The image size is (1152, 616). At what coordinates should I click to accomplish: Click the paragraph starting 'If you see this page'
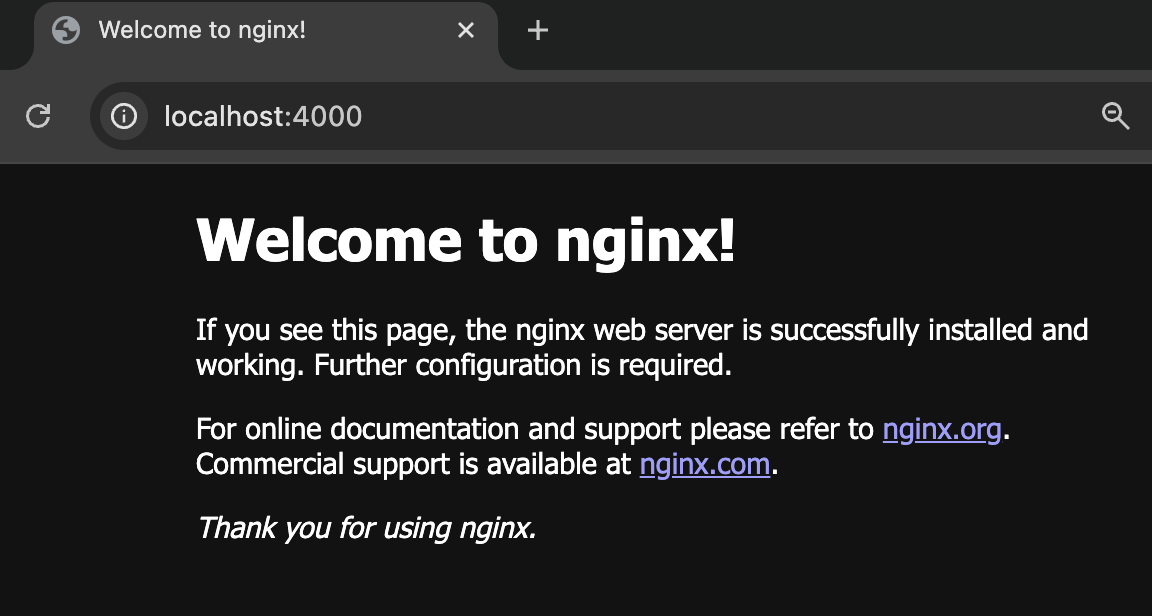pyautogui.click(x=641, y=347)
